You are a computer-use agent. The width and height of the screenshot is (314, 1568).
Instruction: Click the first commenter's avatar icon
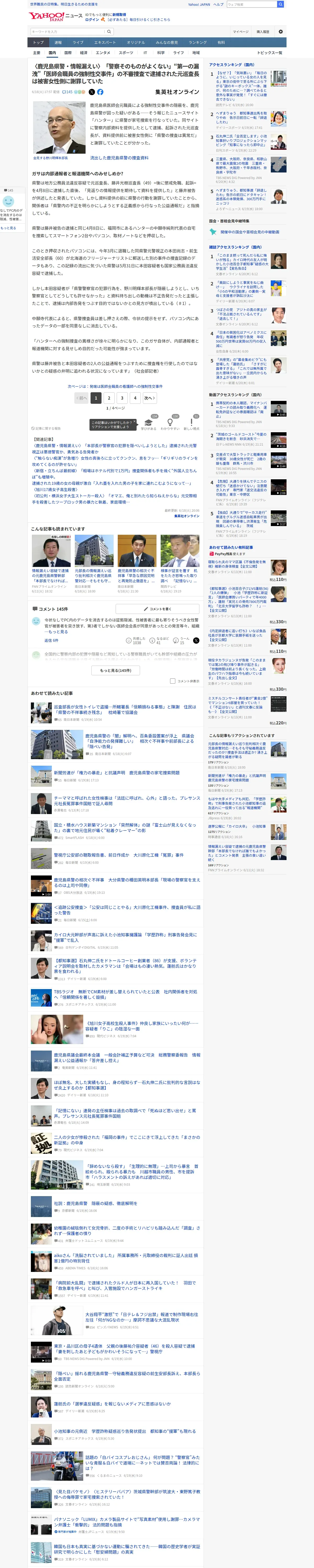coord(36,621)
